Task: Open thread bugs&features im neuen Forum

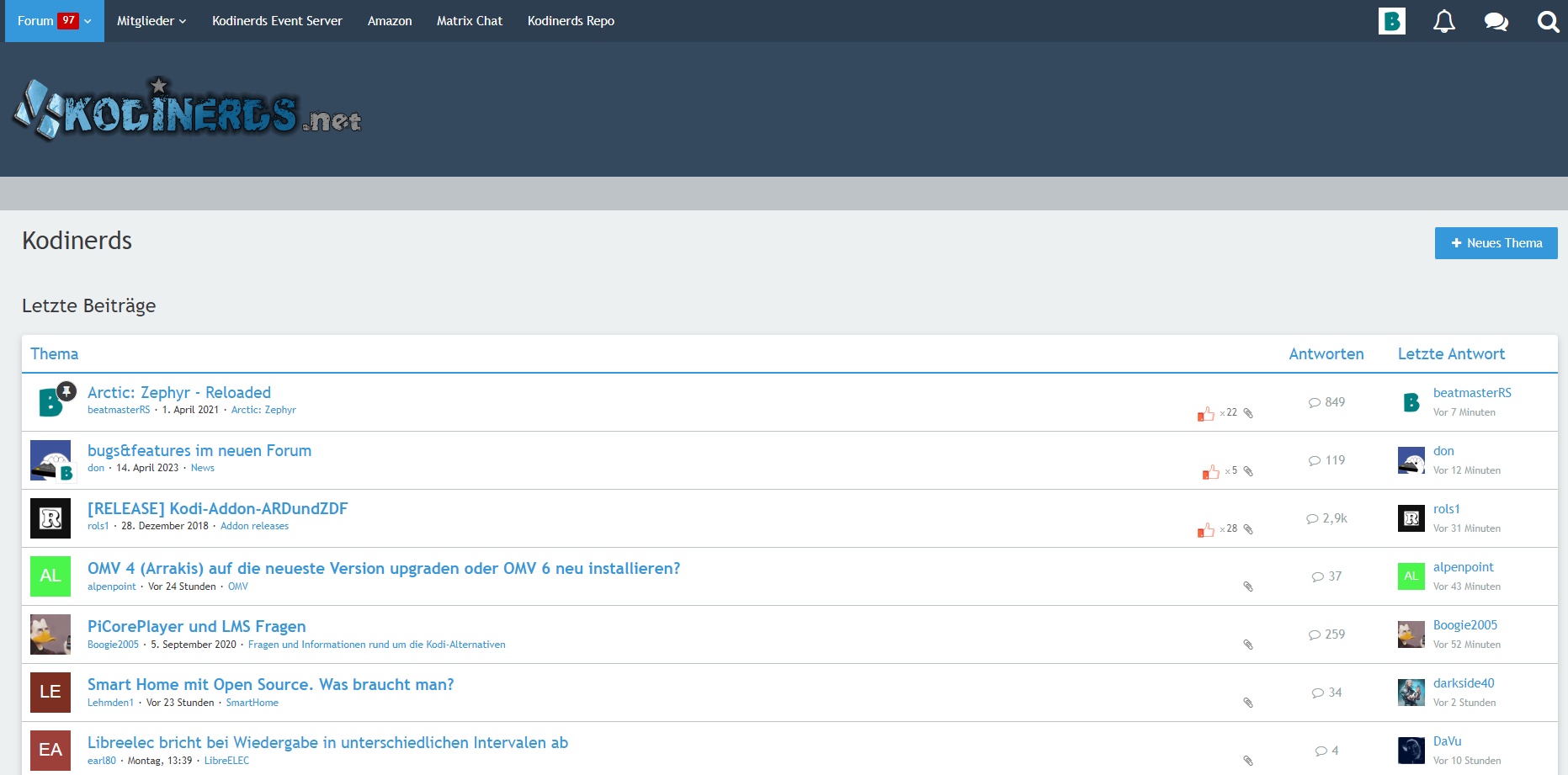Action: pyautogui.click(x=199, y=450)
